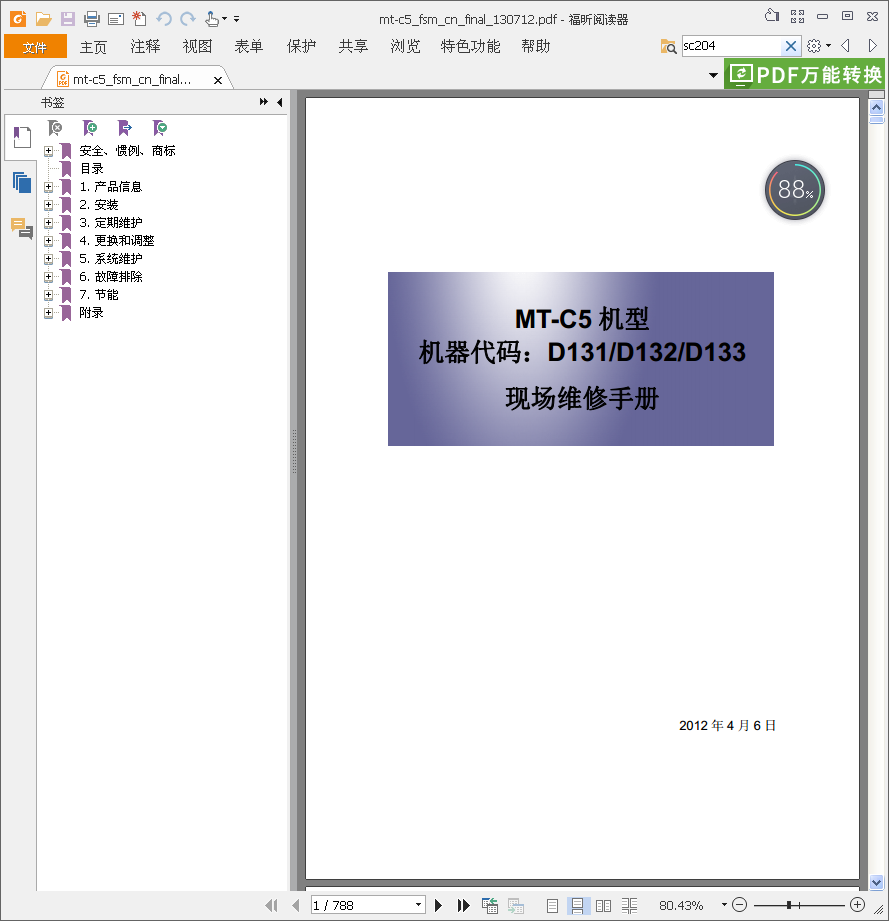Image resolution: width=889 pixels, height=921 pixels.
Task: Open the bookmarks panel sidebar icon
Action: 22,137
